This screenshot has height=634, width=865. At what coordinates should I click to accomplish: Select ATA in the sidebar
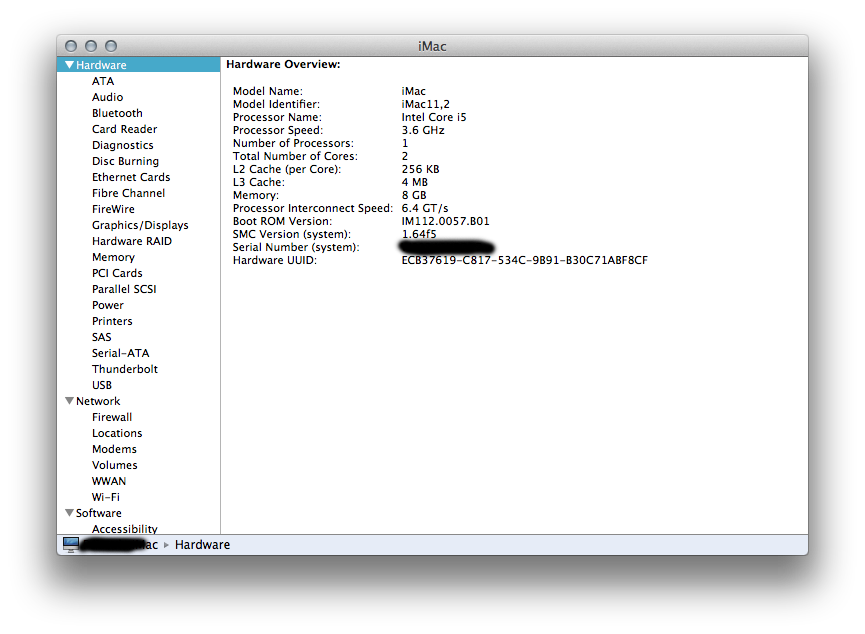[103, 81]
